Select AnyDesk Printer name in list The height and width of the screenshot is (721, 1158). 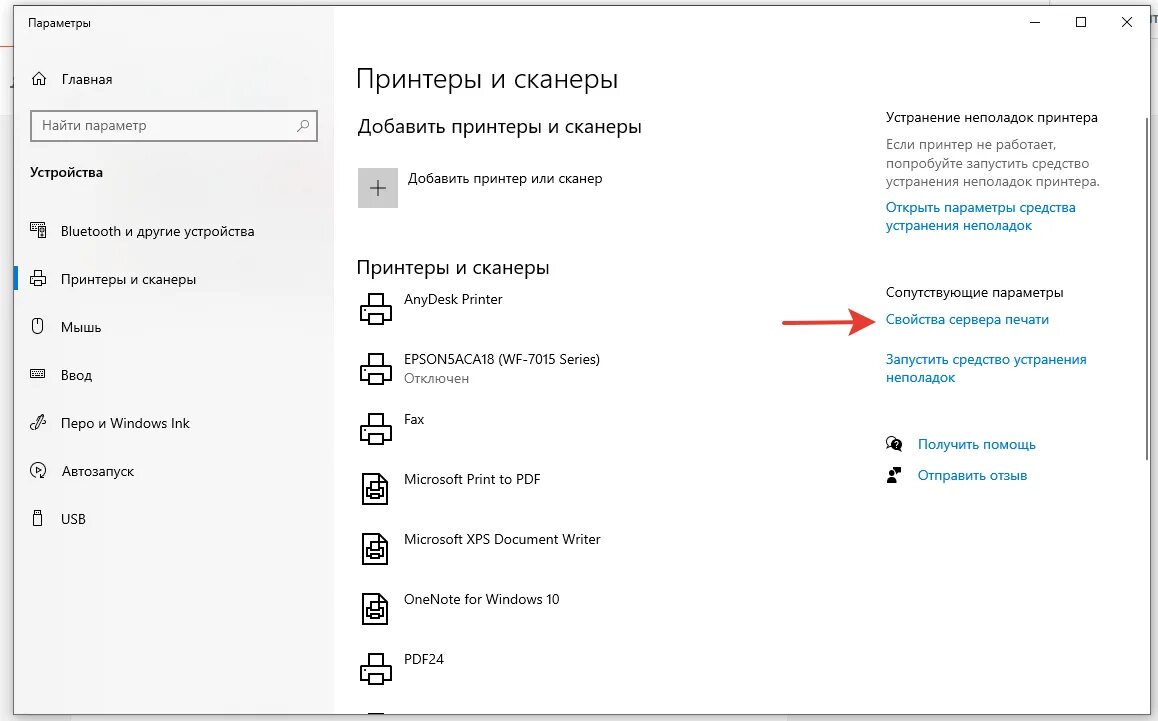453,299
